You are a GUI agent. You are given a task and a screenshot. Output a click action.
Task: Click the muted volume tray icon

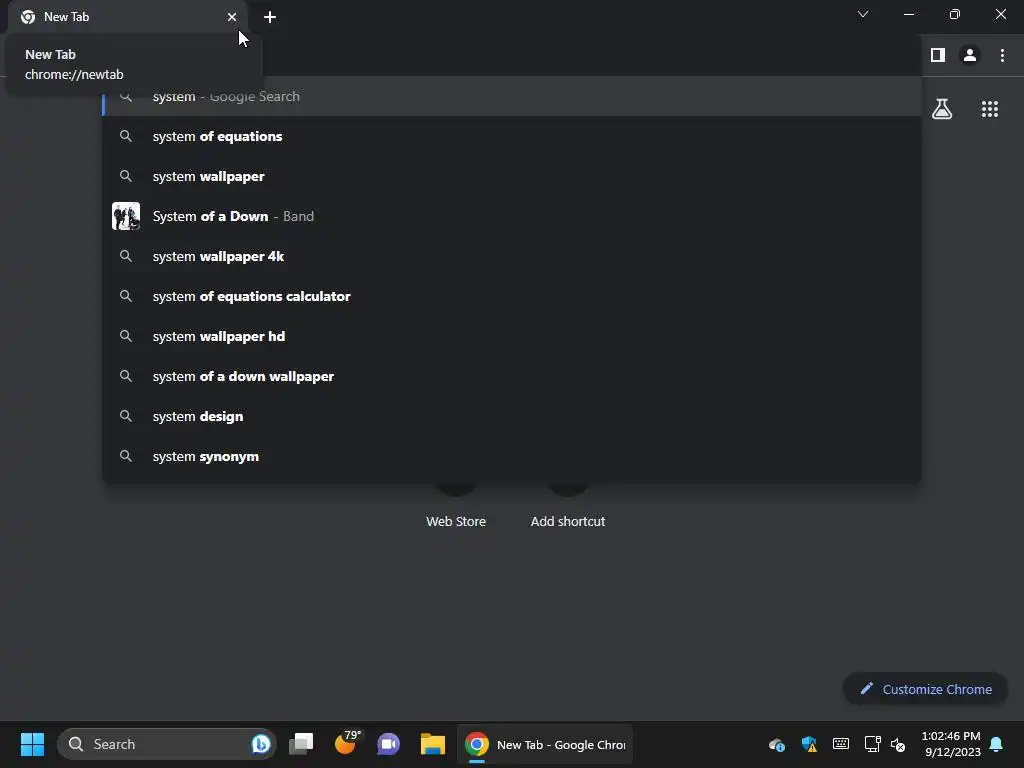pyautogui.click(x=898, y=744)
